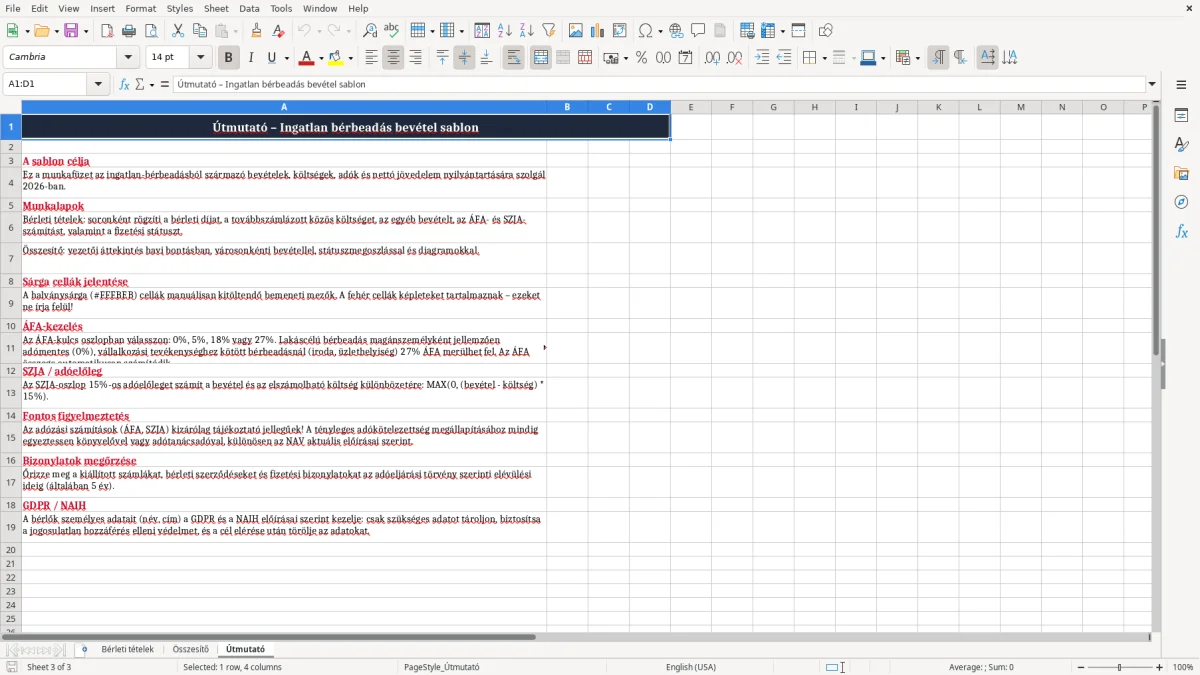
Task: Expand the formula bar
Action: [1152, 84]
